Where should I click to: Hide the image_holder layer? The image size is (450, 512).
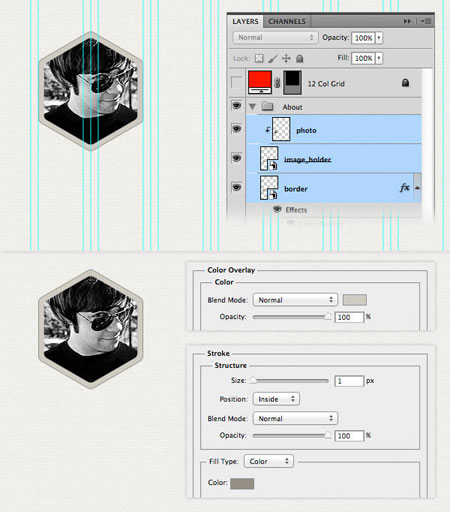click(x=236, y=158)
